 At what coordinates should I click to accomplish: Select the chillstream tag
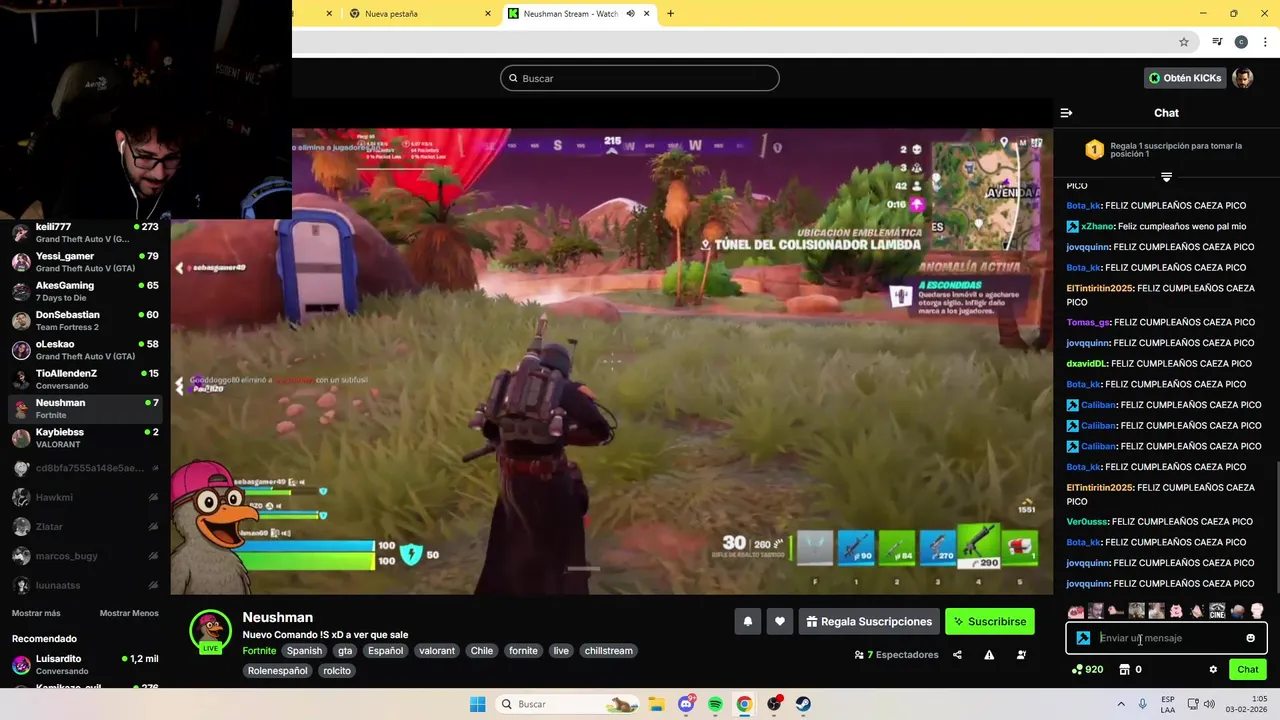[x=609, y=651]
